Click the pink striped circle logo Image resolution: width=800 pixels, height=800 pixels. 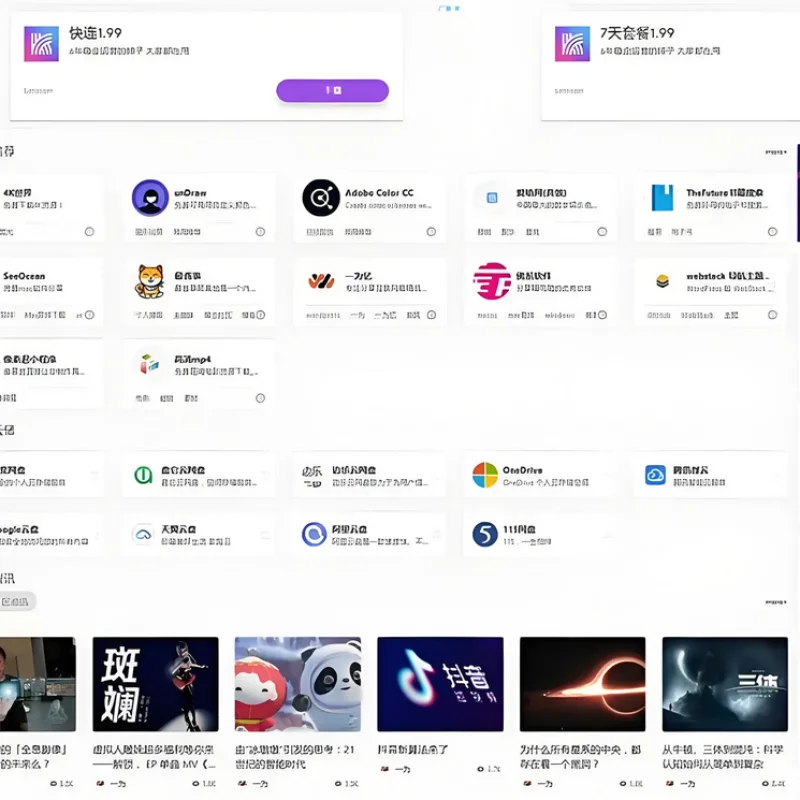click(492, 281)
